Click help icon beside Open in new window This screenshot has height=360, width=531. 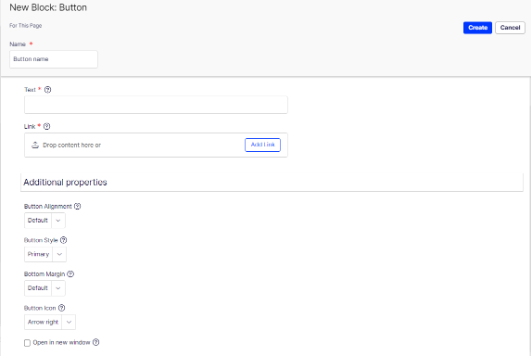point(96,342)
